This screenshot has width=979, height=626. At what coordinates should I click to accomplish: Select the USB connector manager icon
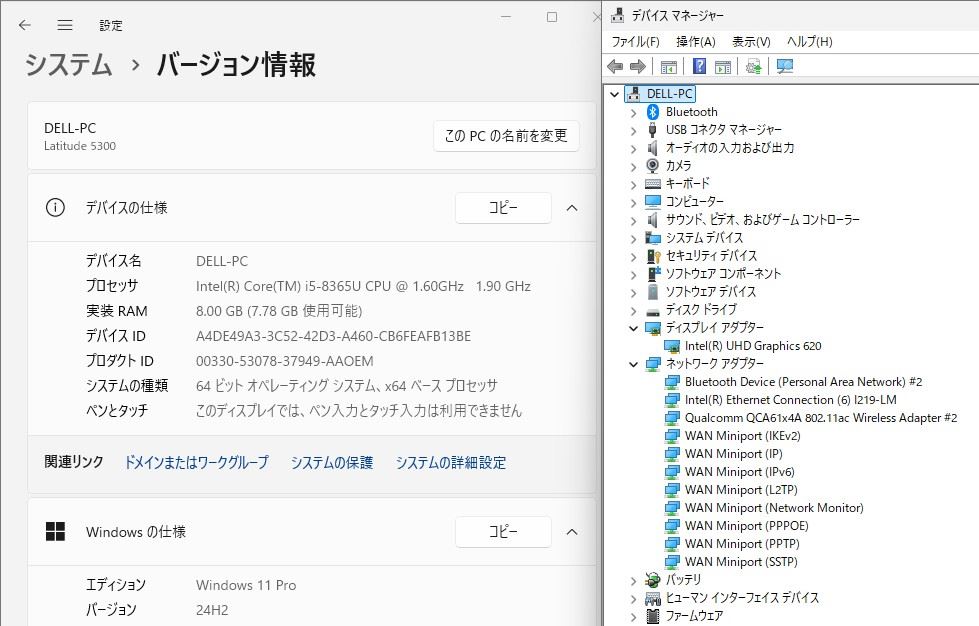point(652,130)
